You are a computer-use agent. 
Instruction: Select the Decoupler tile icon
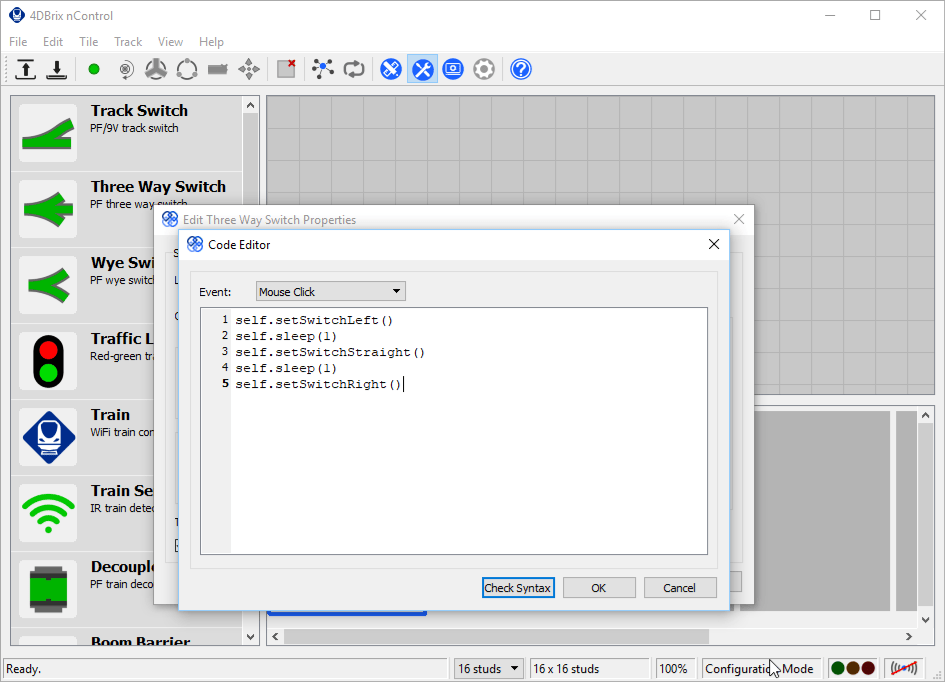point(48,589)
